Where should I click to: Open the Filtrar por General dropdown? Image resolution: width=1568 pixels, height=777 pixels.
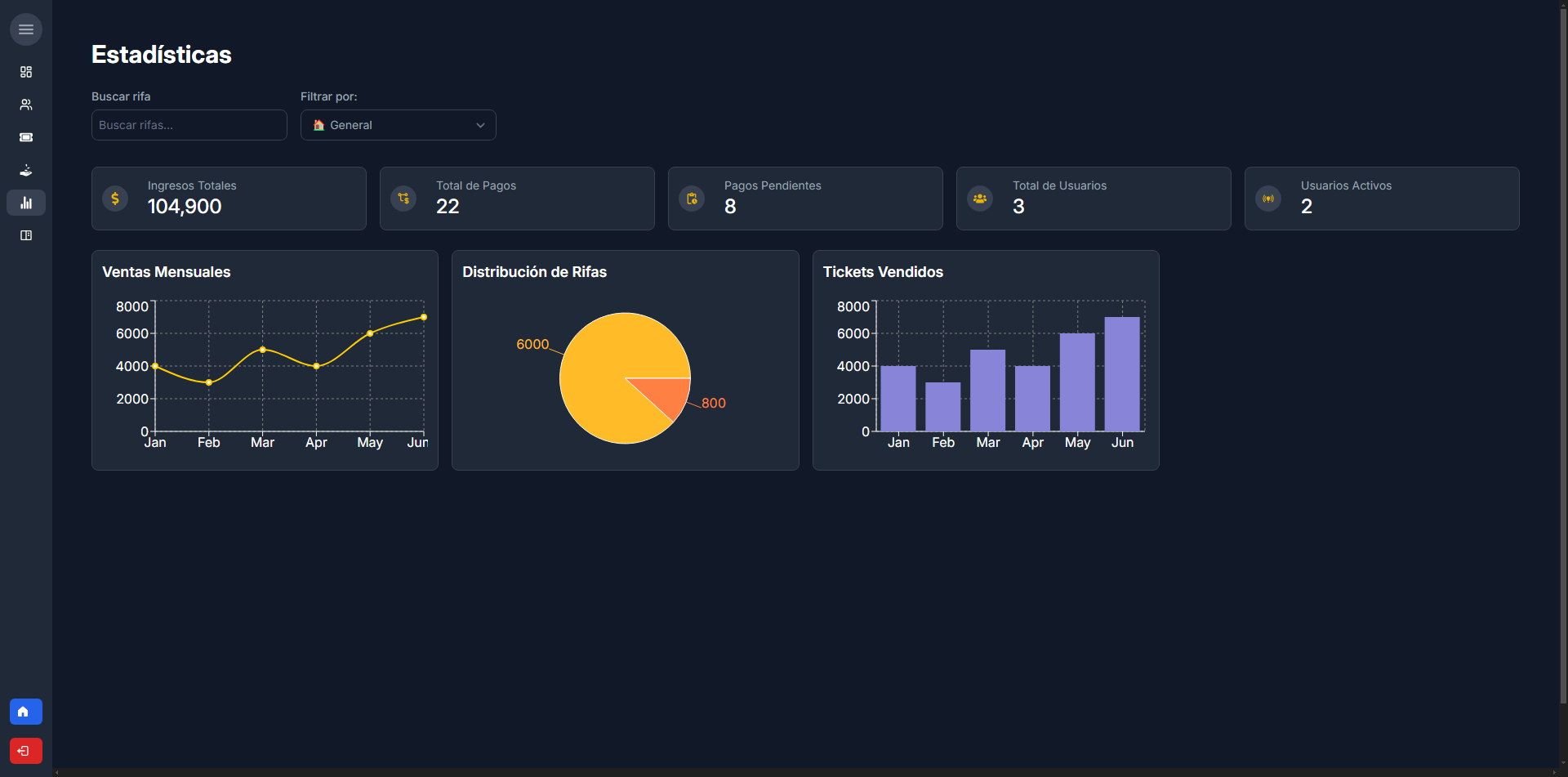(399, 125)
